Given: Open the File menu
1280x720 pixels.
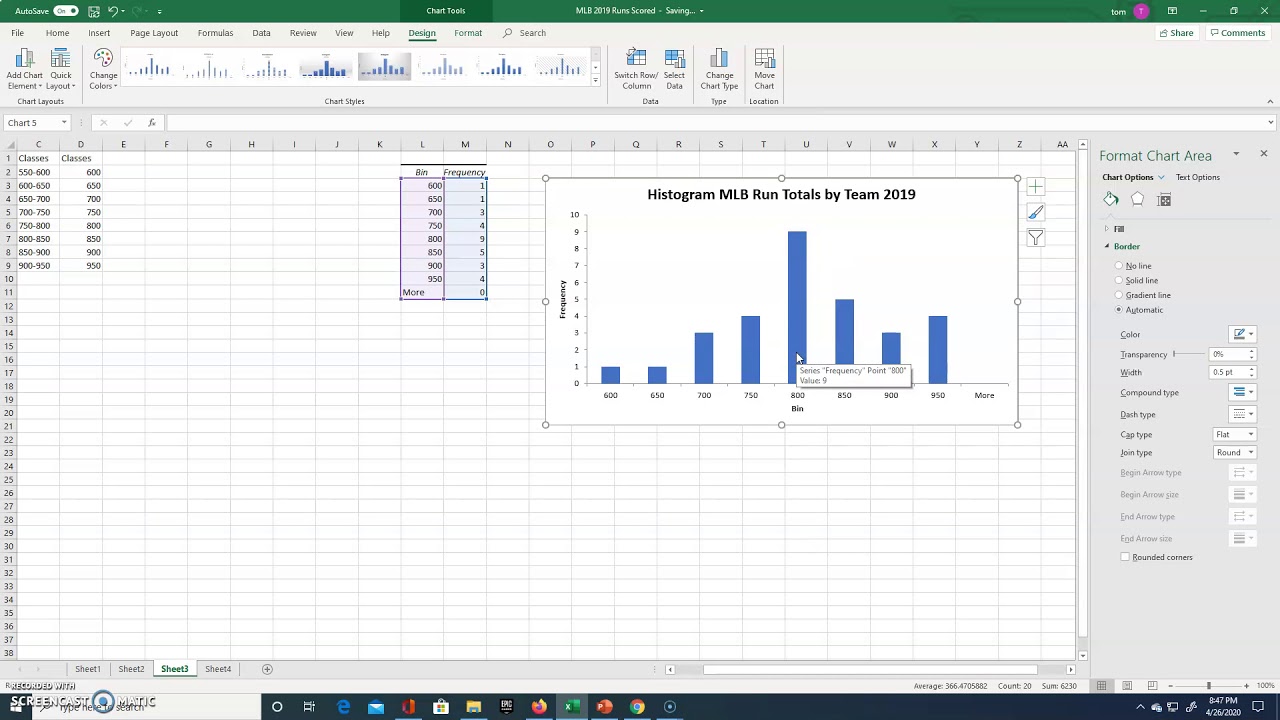Looking at the screenshot, I should 17,33.
